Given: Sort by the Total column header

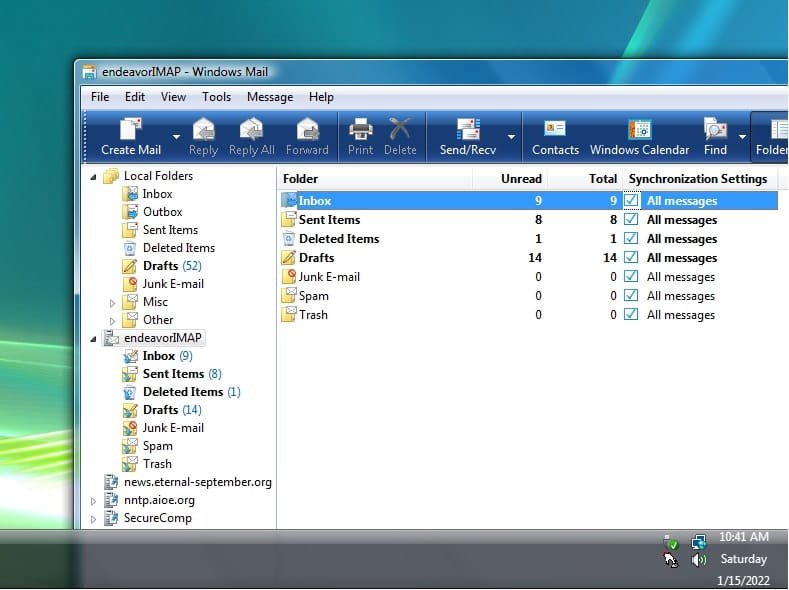Looking at the screenshot, I should coord(585,179).
